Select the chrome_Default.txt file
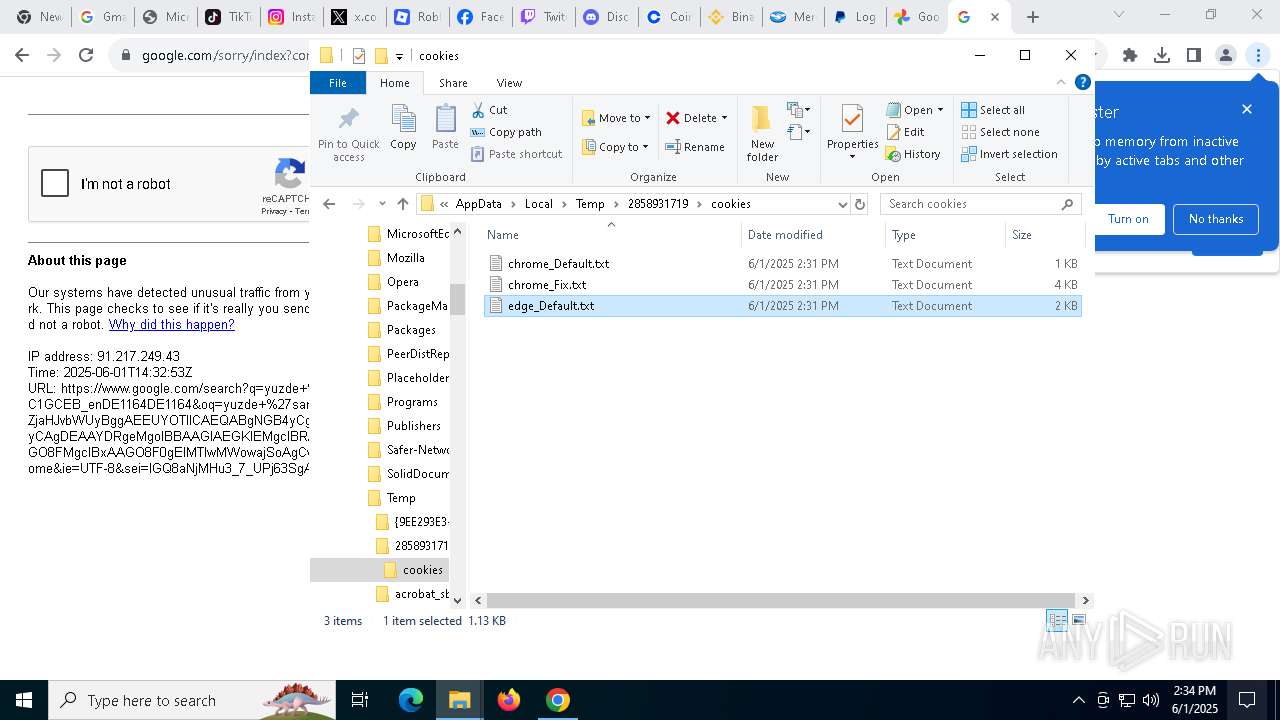 click(782, 264)
